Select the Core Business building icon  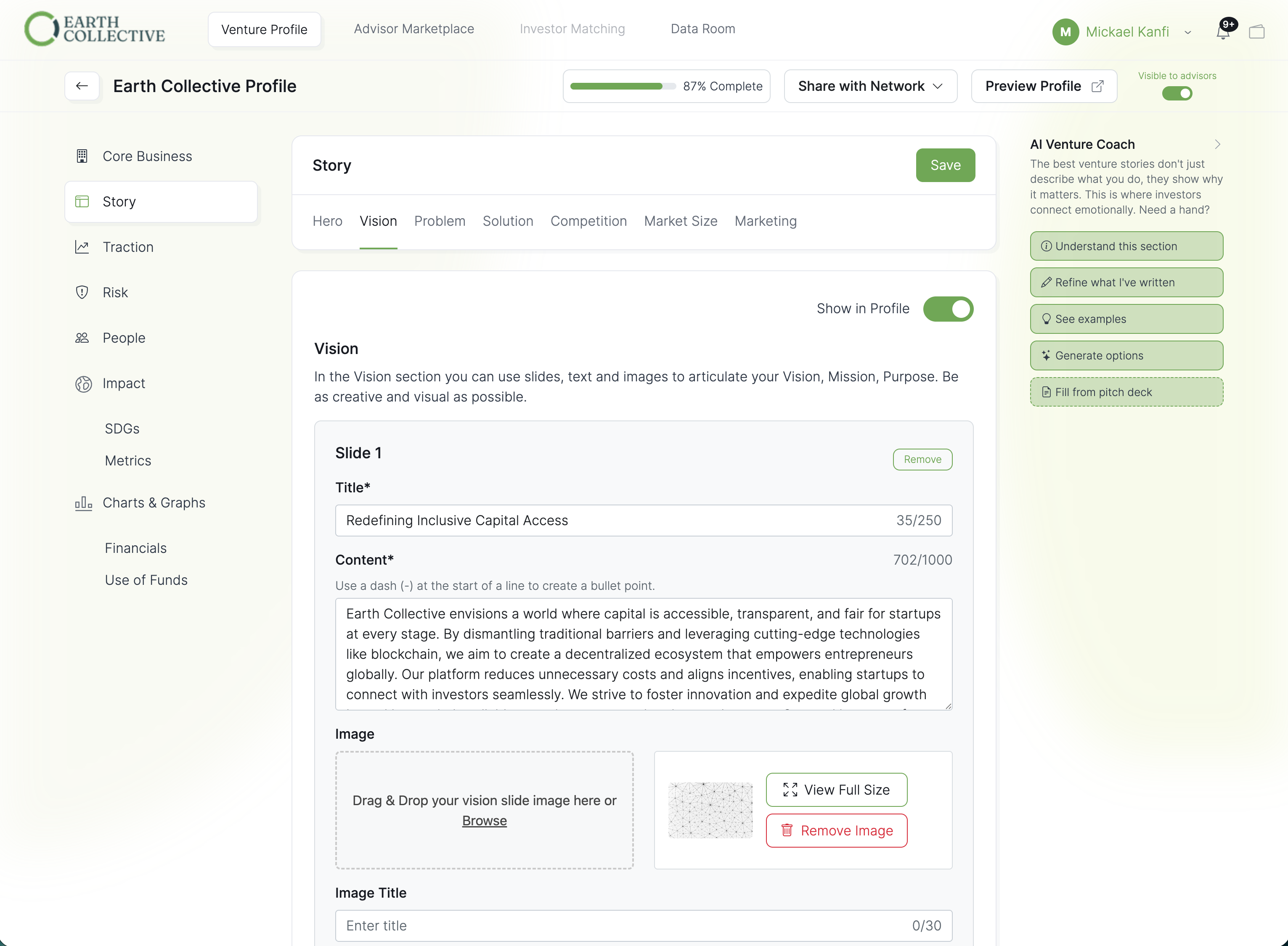coord(82,156)
